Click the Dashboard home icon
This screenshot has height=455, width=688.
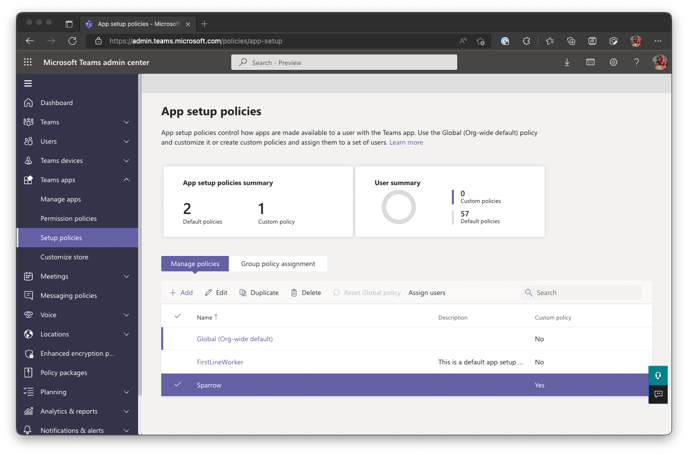29,103
